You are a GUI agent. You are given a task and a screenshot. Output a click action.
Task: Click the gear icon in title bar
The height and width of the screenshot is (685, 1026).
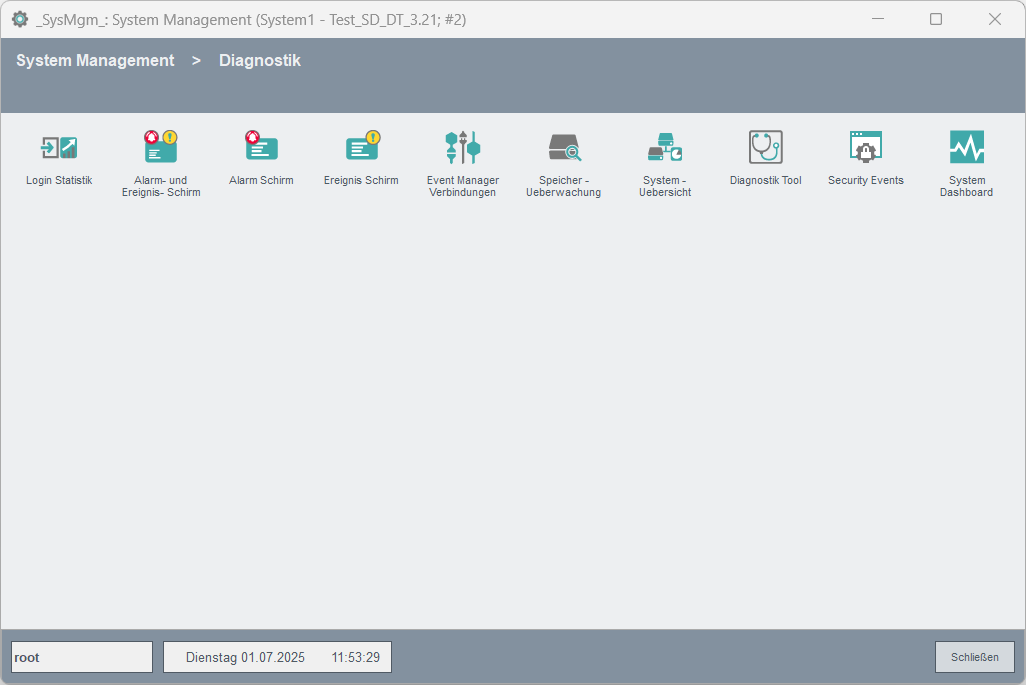(x=20, y=19)
